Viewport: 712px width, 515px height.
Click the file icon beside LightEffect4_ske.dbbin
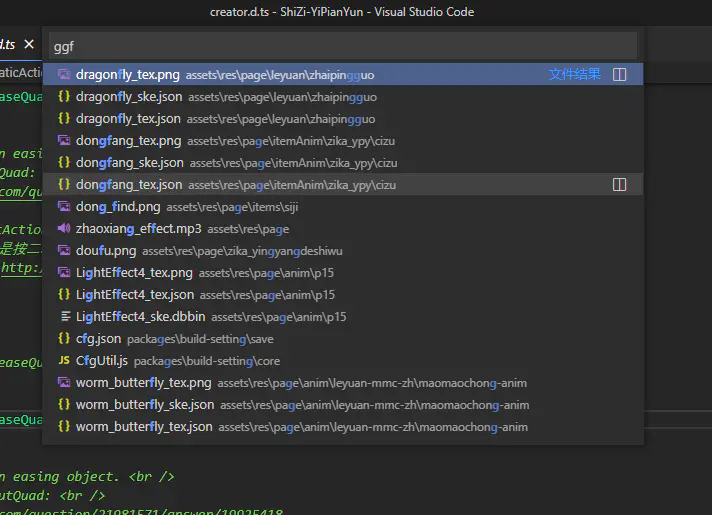coord(64,317)
